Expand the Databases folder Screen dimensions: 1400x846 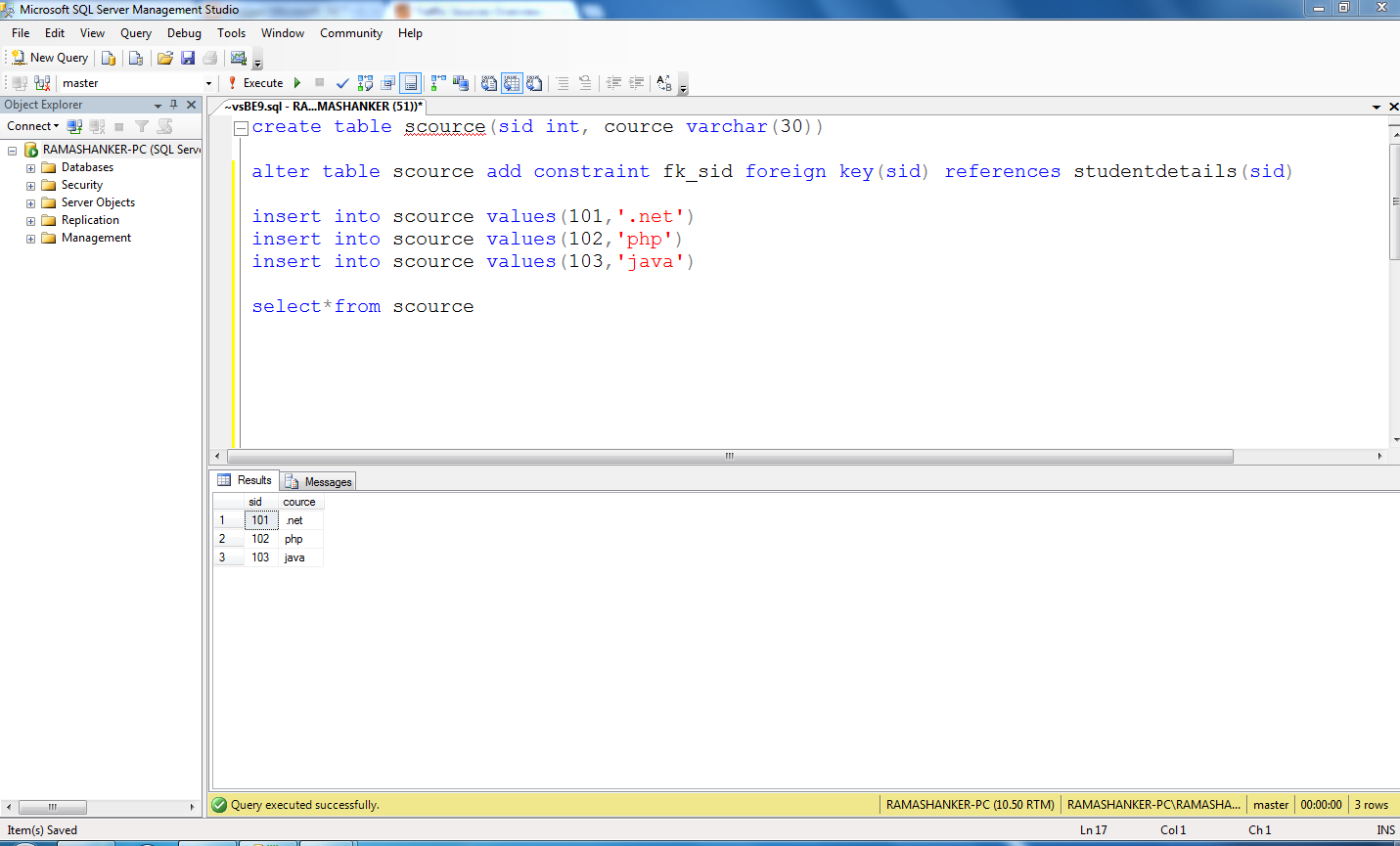pos(30,166)
